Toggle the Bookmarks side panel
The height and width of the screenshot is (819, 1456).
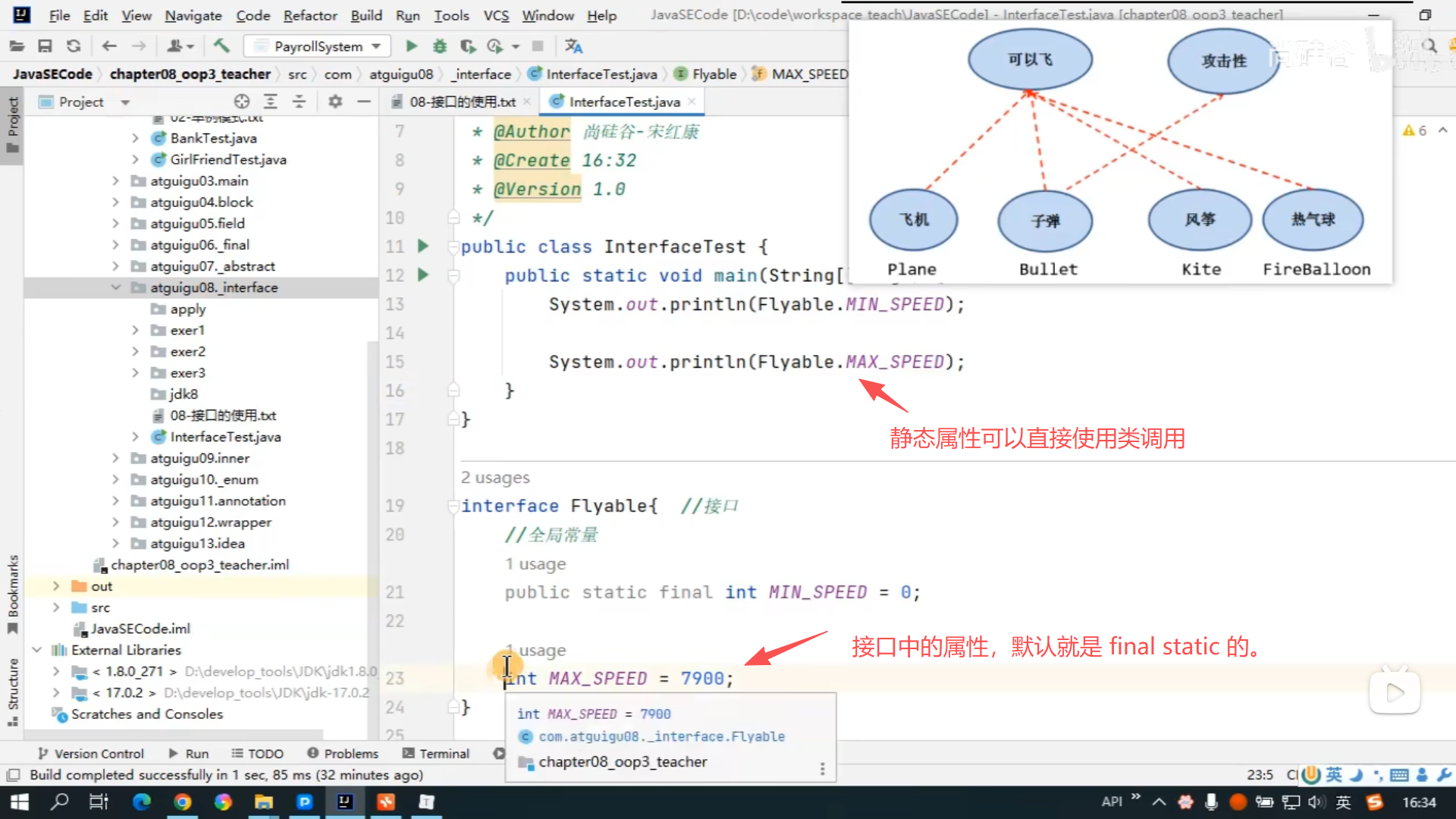point(13,593)
